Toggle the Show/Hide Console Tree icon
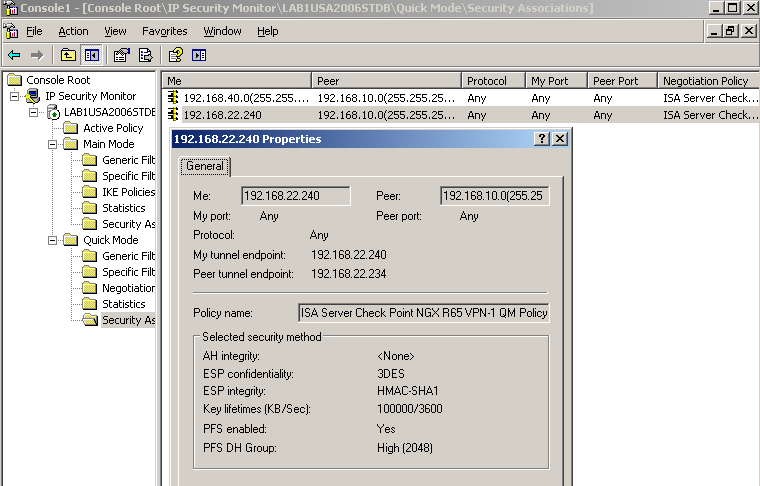The height and width of the screenshot is (486, 760). click(x=92, y=55)
